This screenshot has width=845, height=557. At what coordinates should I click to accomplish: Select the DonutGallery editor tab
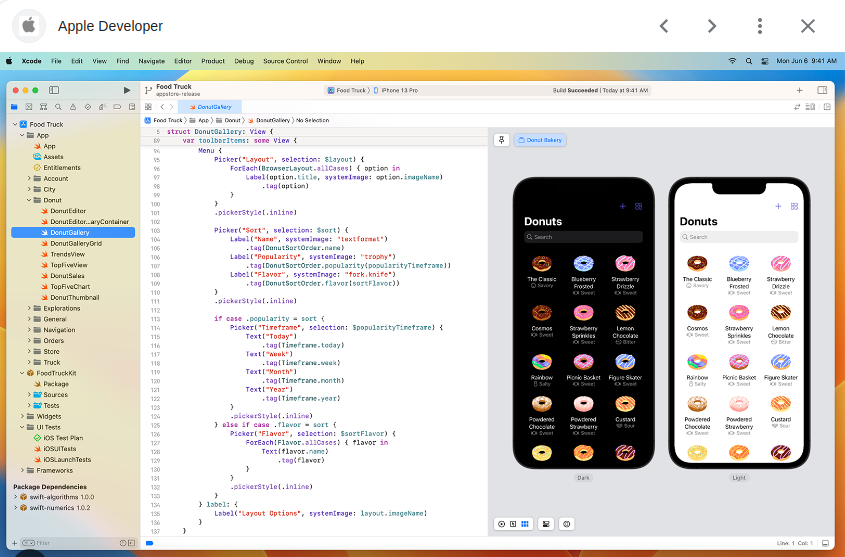(x=210, y=107)
